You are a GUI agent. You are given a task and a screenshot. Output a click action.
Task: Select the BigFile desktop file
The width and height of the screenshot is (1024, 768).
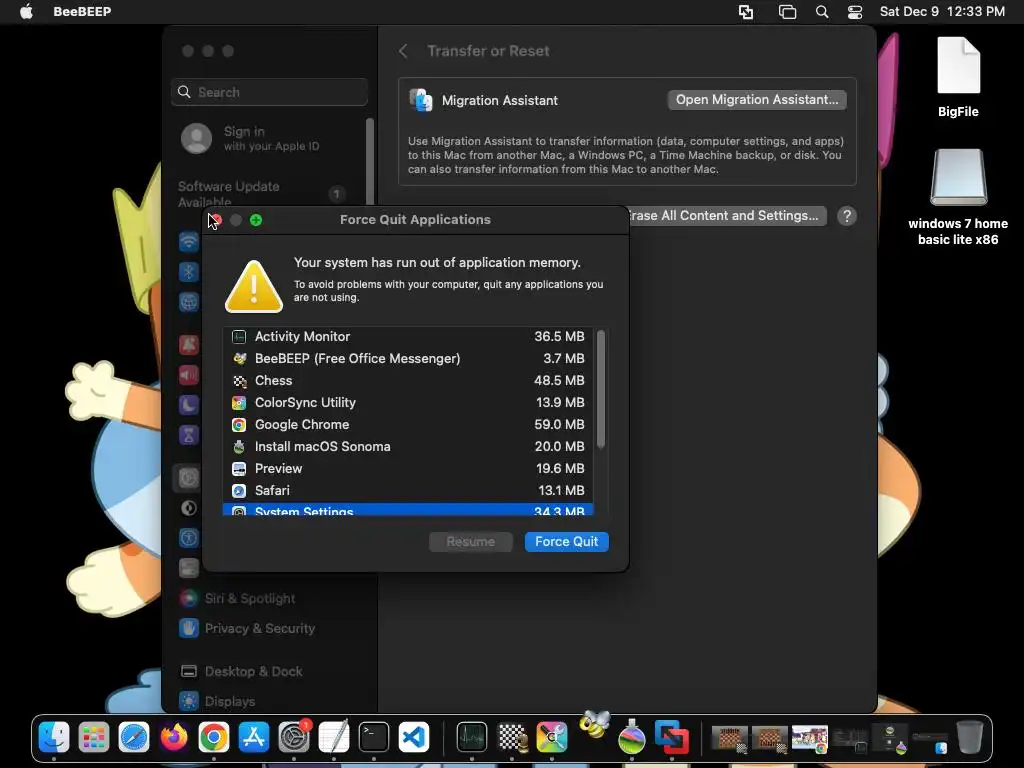[x=958, y=77]
